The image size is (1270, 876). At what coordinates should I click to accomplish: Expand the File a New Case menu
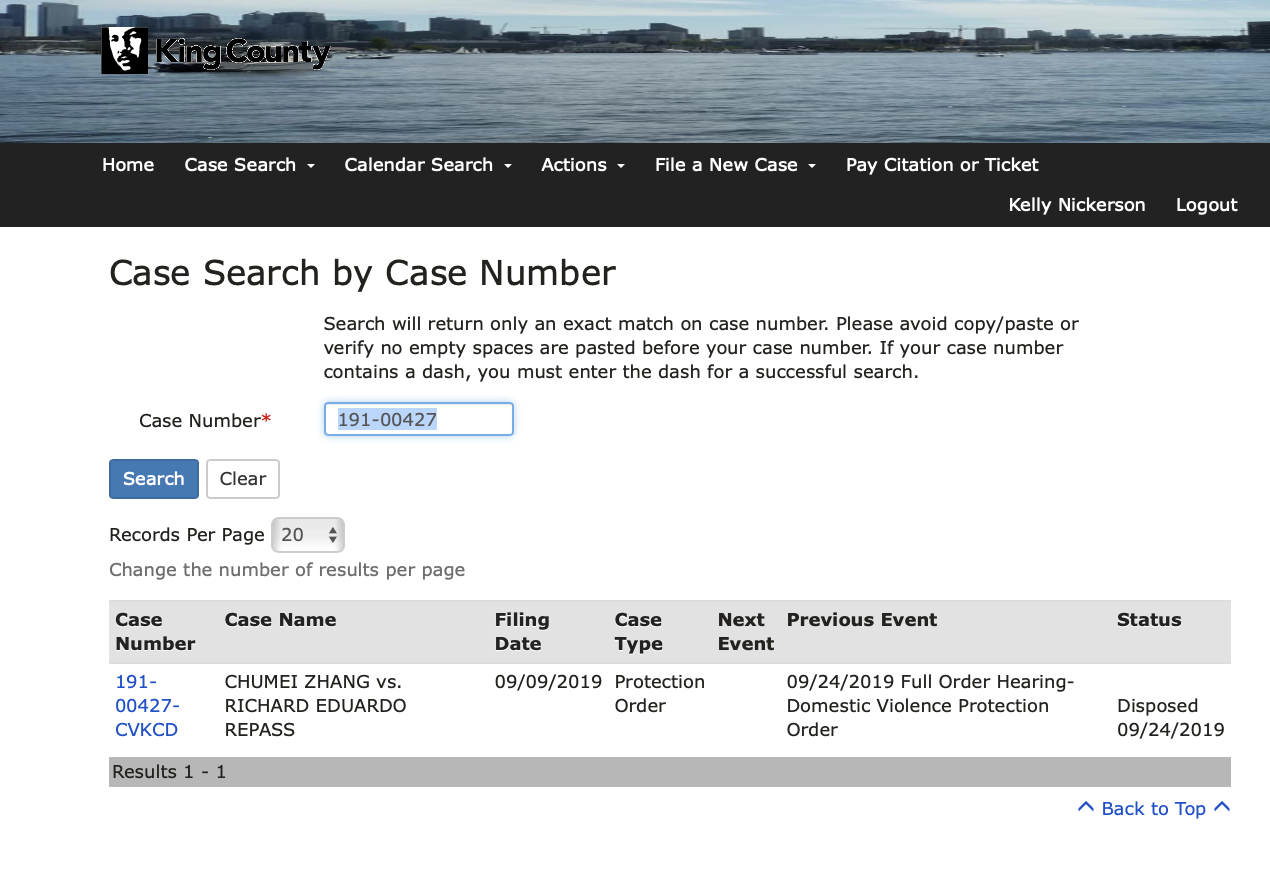pos(735,165)
